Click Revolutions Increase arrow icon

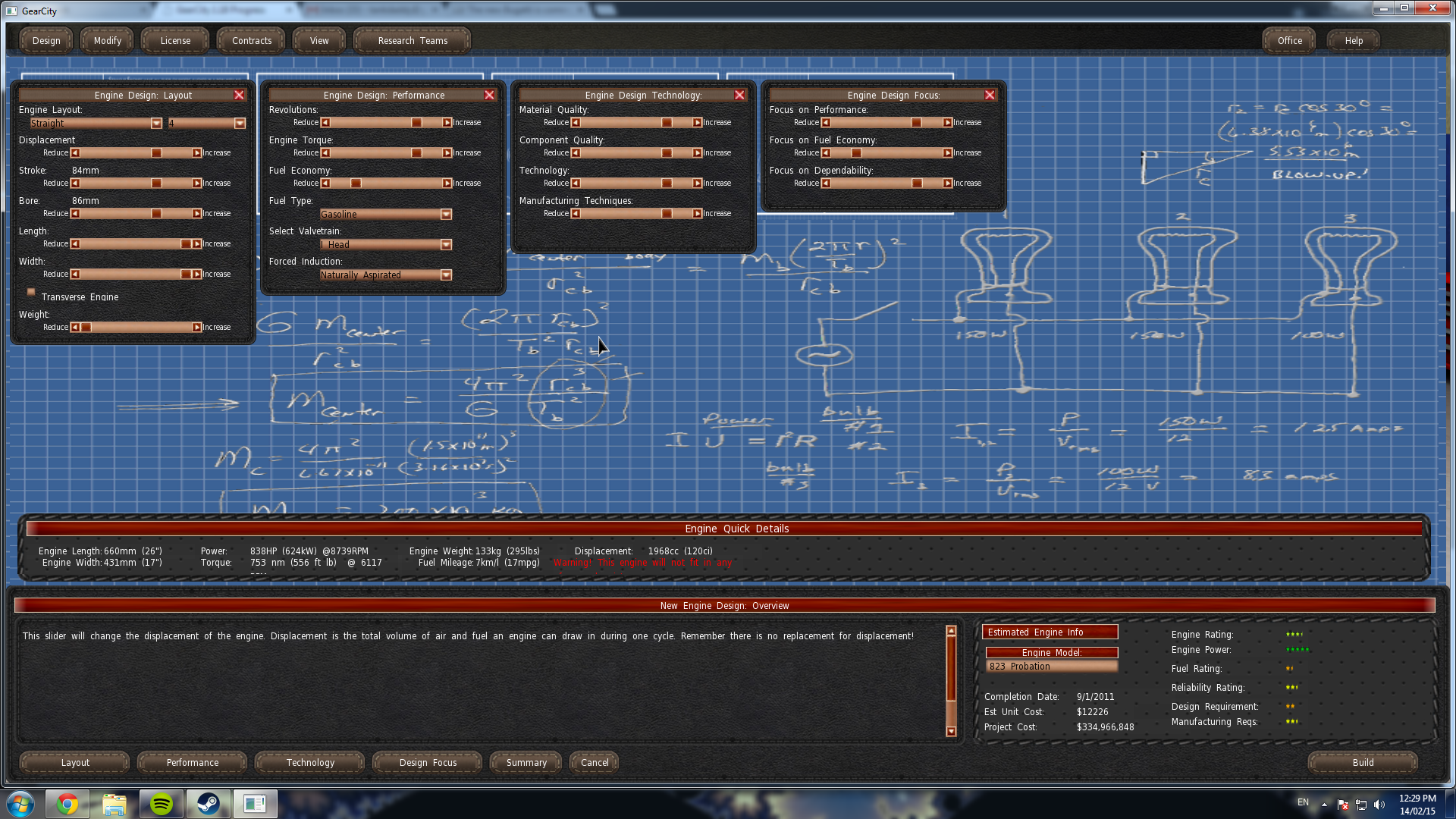point(447,123)
